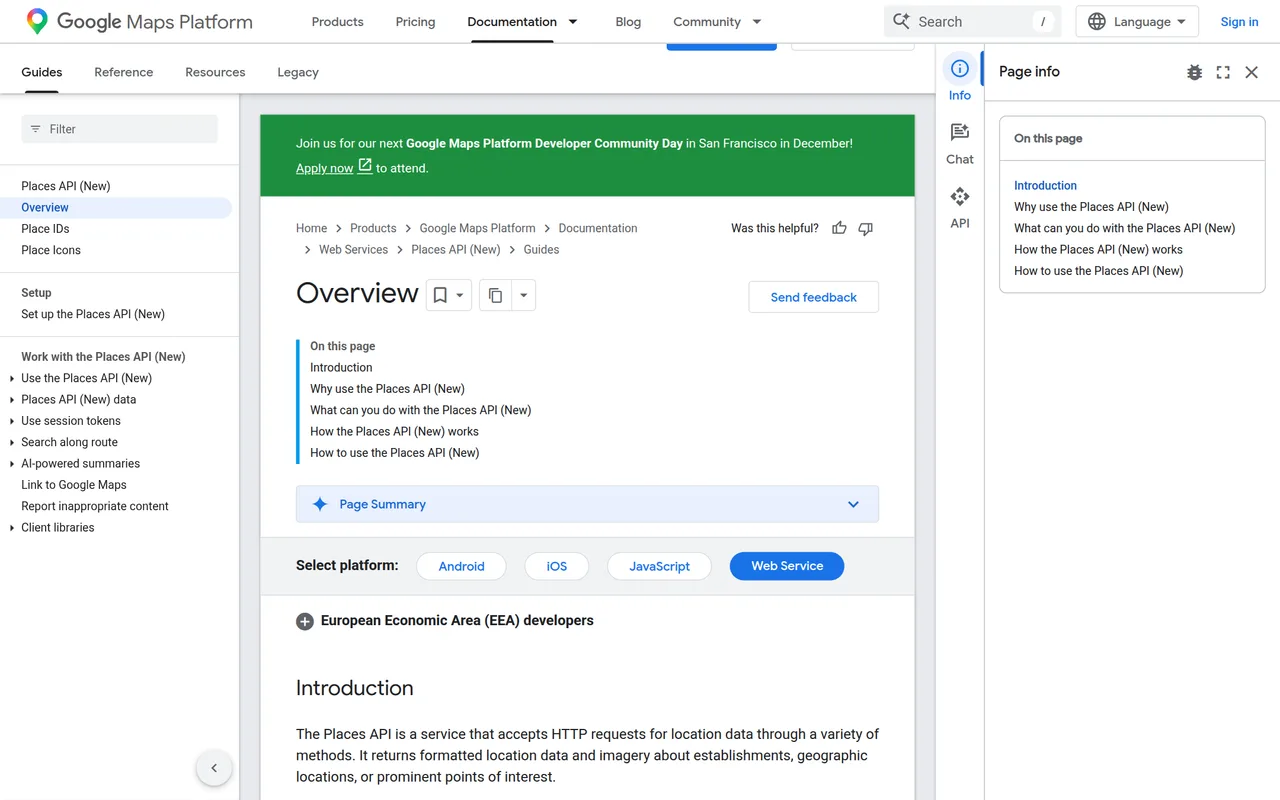Click the Google Maps Platform logo
This screenshot has width=1280, height=800.
coord(139,21)
